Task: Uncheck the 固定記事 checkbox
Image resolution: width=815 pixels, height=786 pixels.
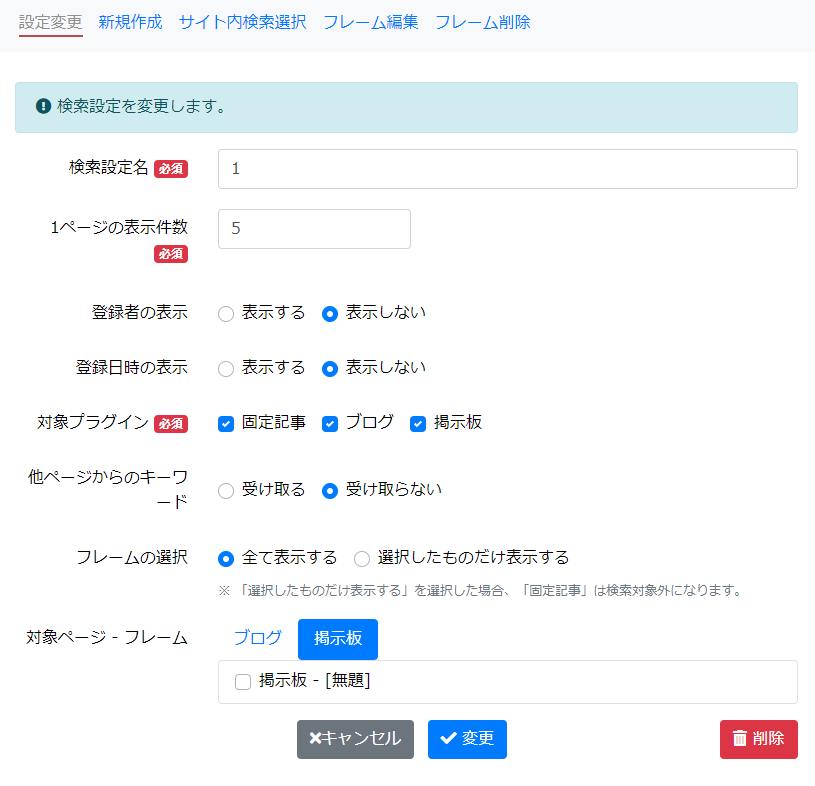Action: click(226, 423)
